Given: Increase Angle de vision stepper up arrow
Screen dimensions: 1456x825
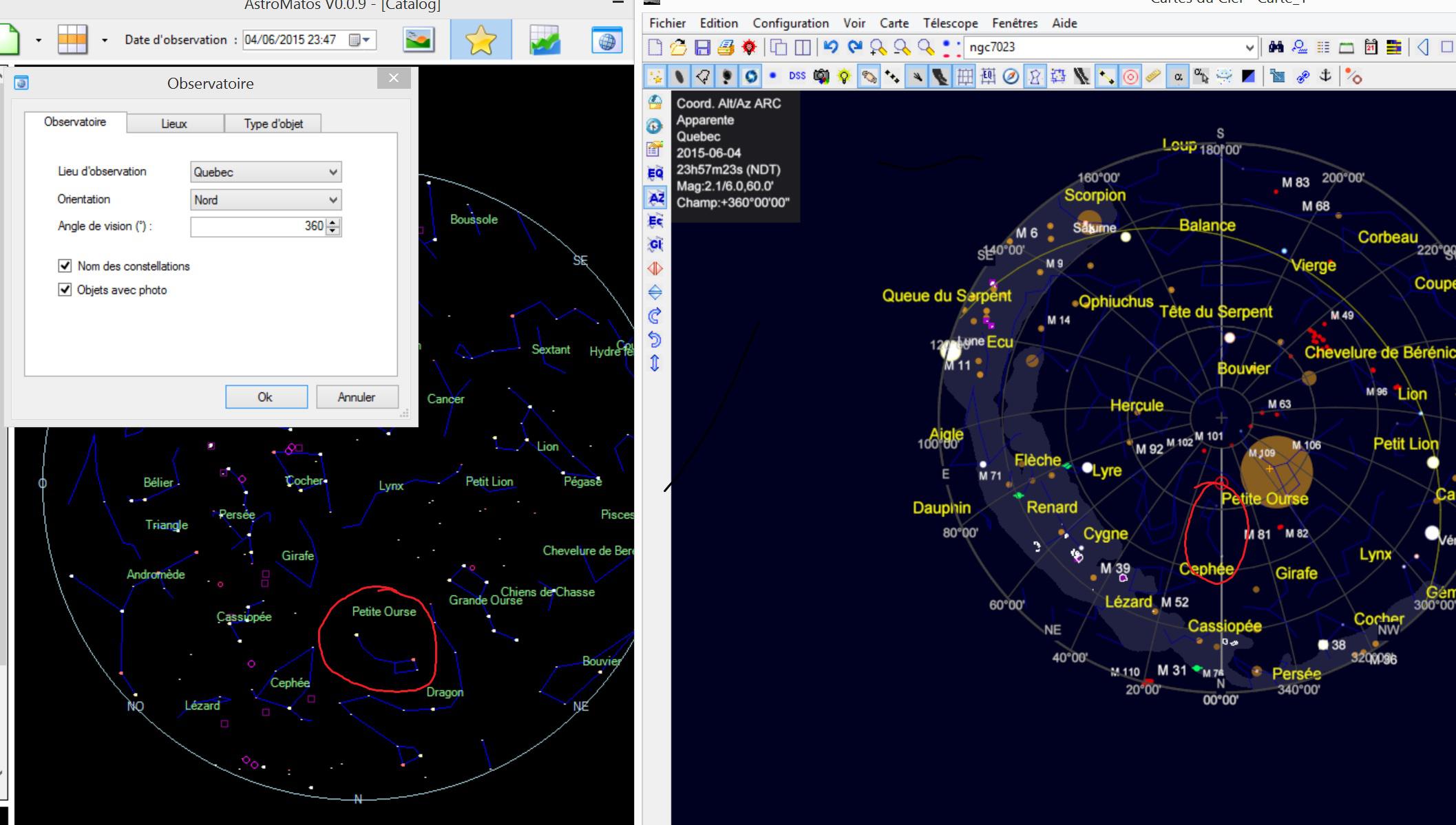Looking at the screenshot, I should tap(333, 222).
